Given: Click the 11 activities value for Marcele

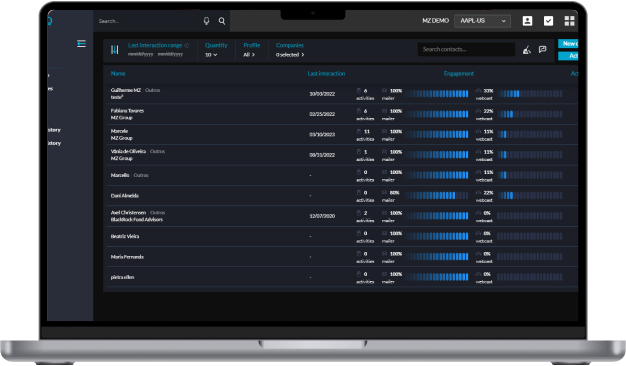Looking at the screenshot, I should [x=367, y=131].
